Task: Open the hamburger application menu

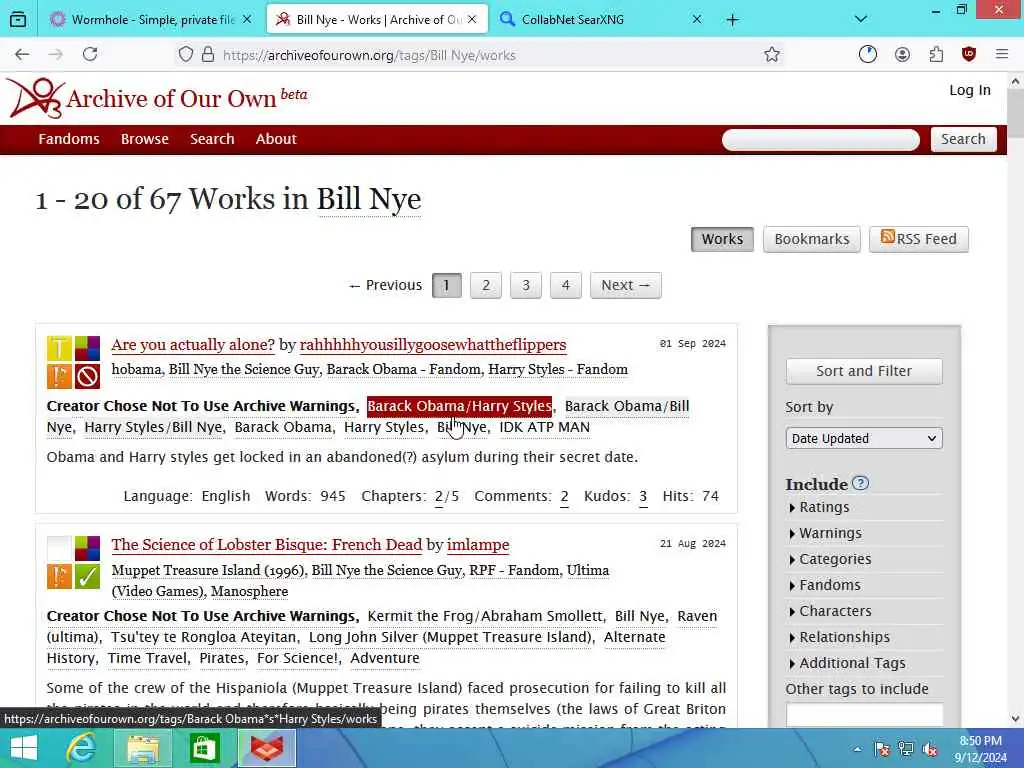Action: click(1002, 55)
